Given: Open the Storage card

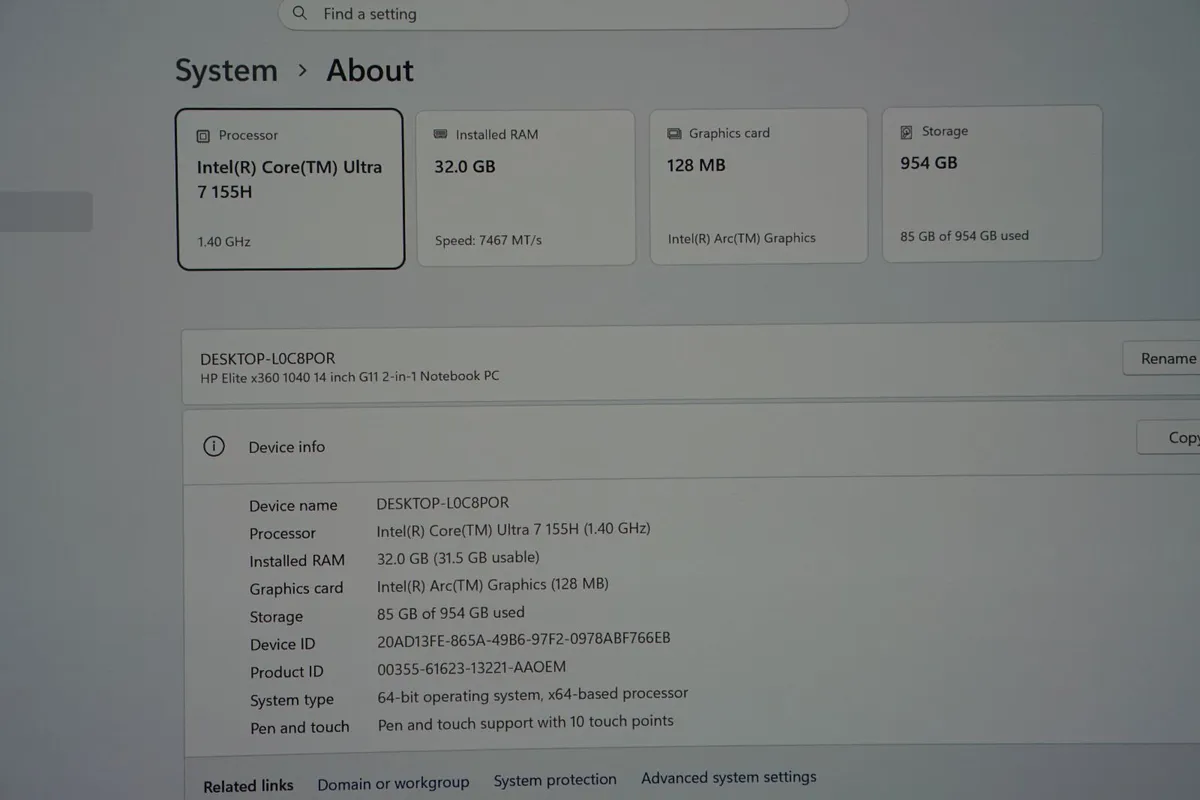Looking at the screenshot, I should (992, 183).
